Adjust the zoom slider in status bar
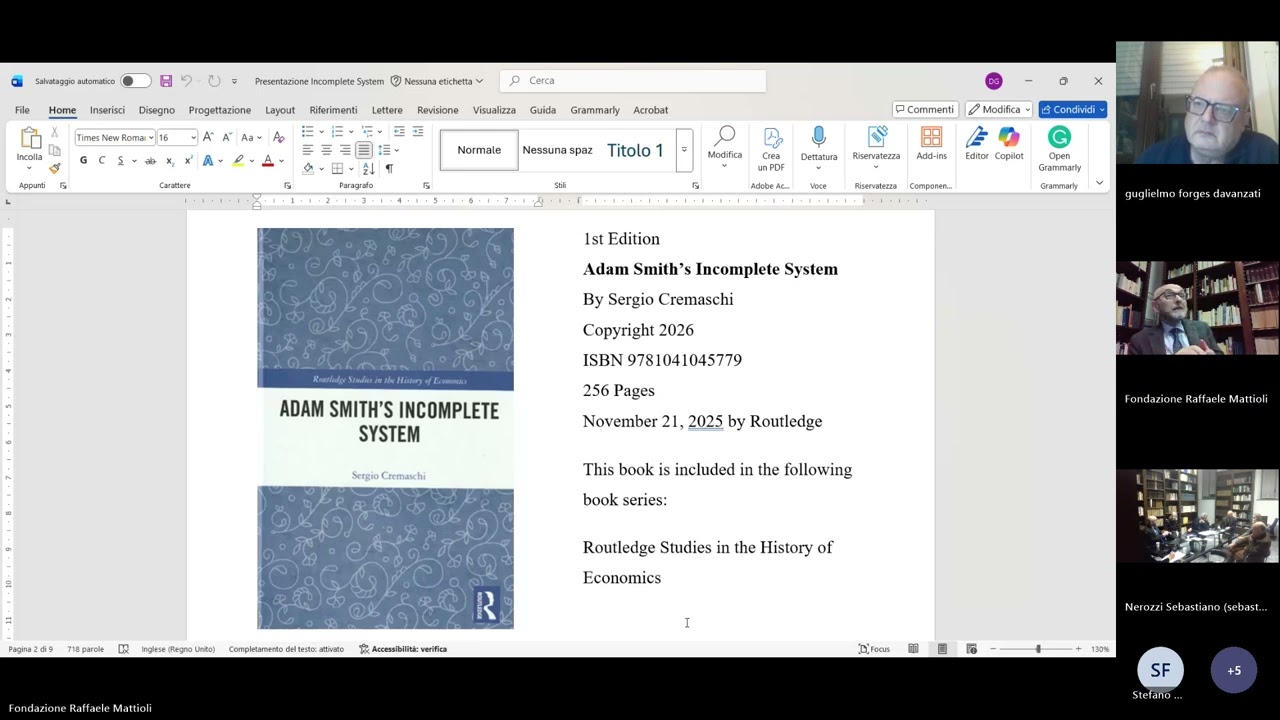 1037,649
